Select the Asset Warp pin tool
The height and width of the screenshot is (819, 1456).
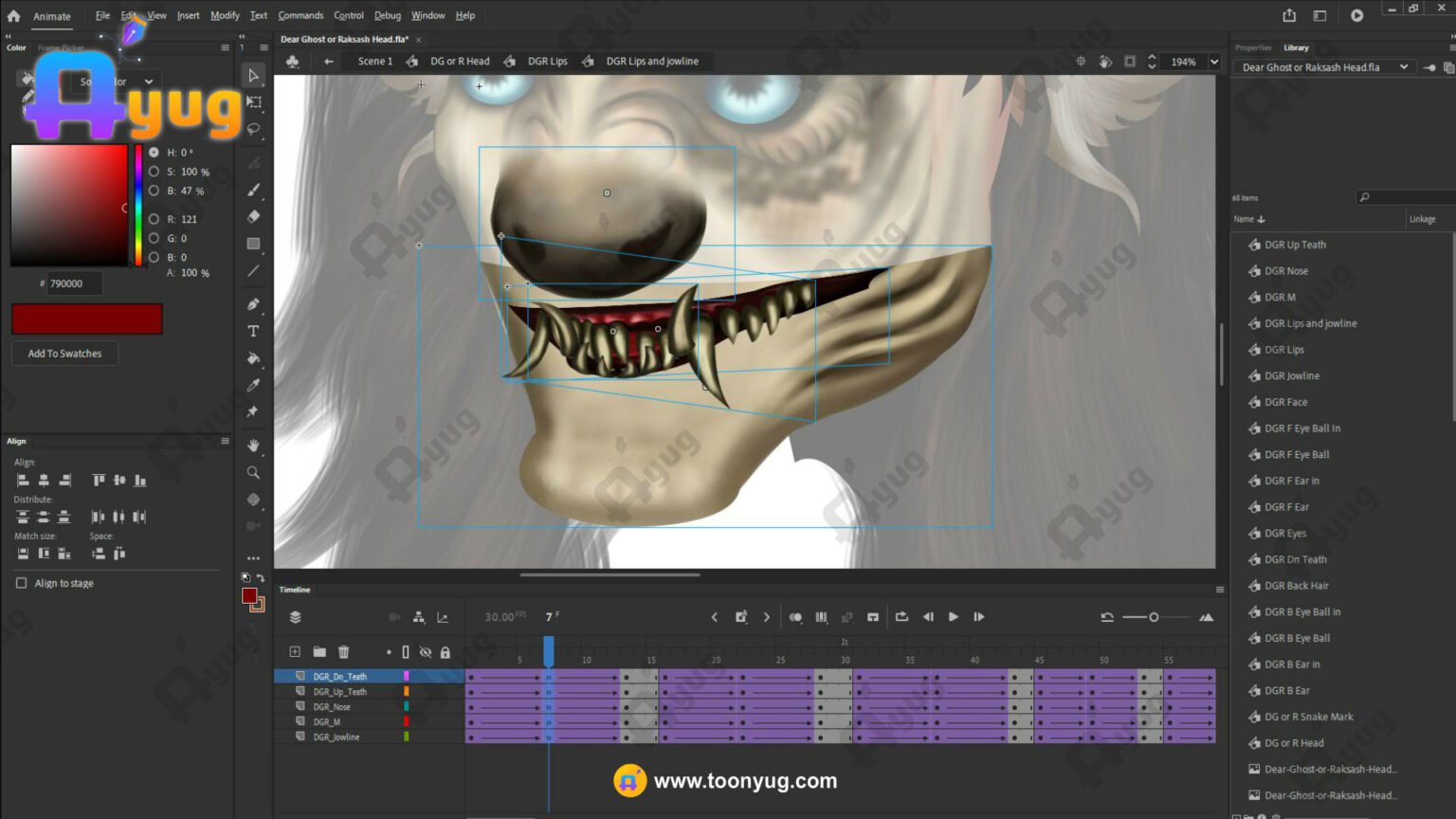click(253, 411)
